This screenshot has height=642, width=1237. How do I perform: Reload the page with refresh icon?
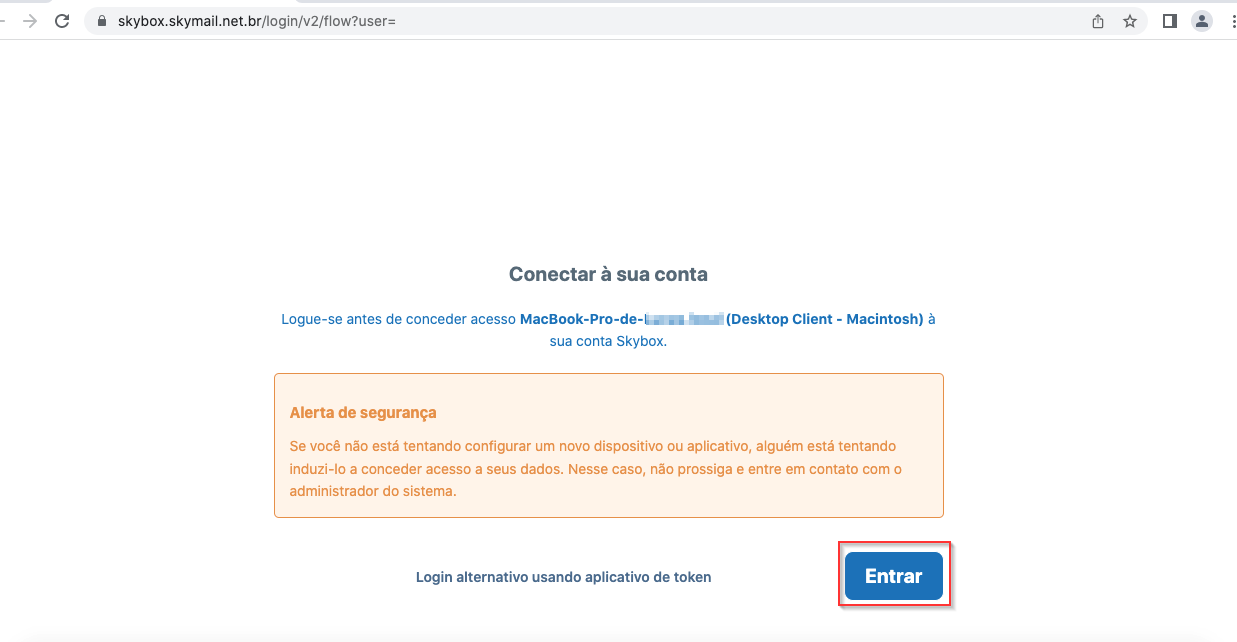pos(62,21)
